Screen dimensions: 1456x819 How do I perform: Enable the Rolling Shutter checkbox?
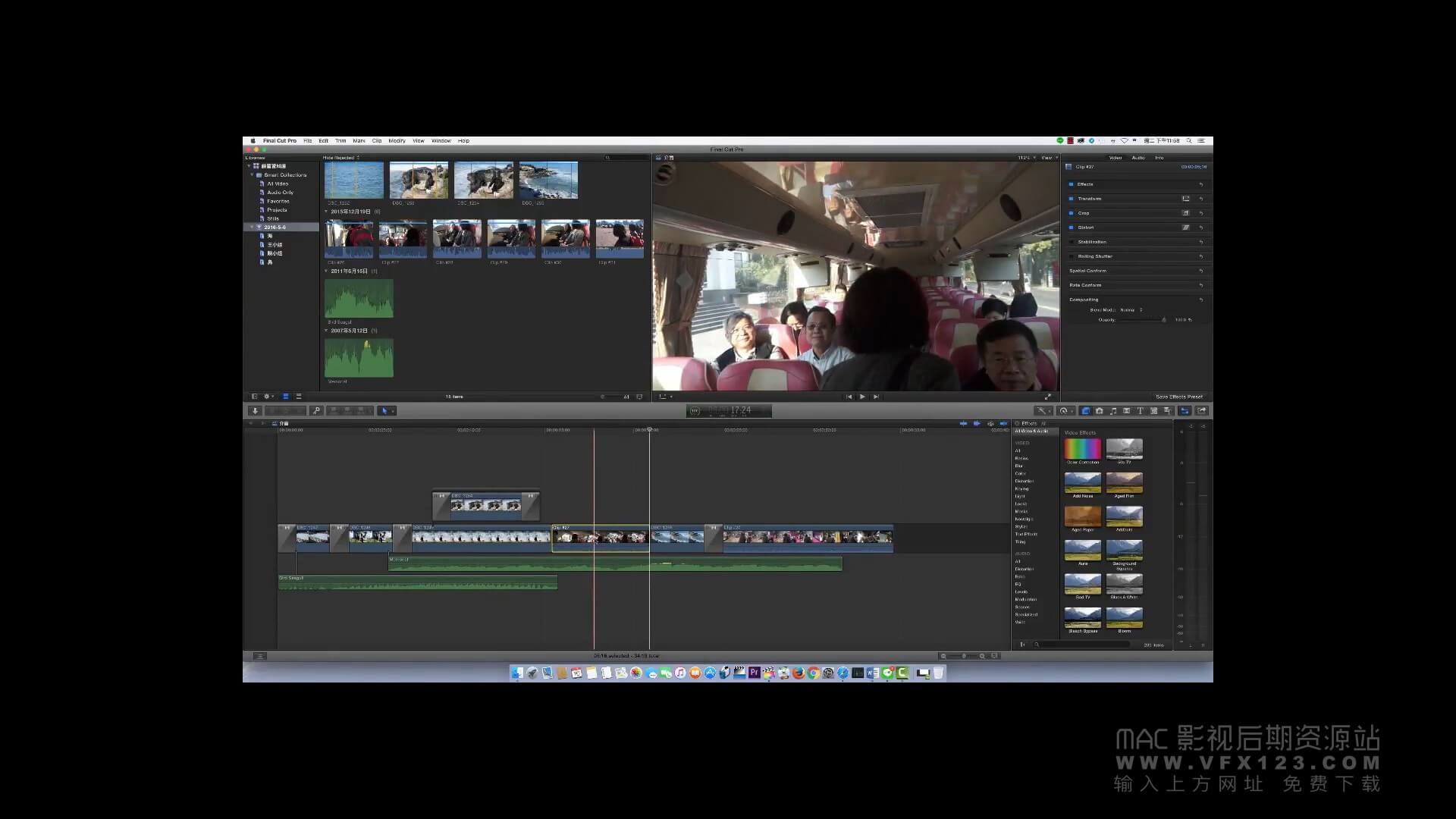click(1071, 256)
